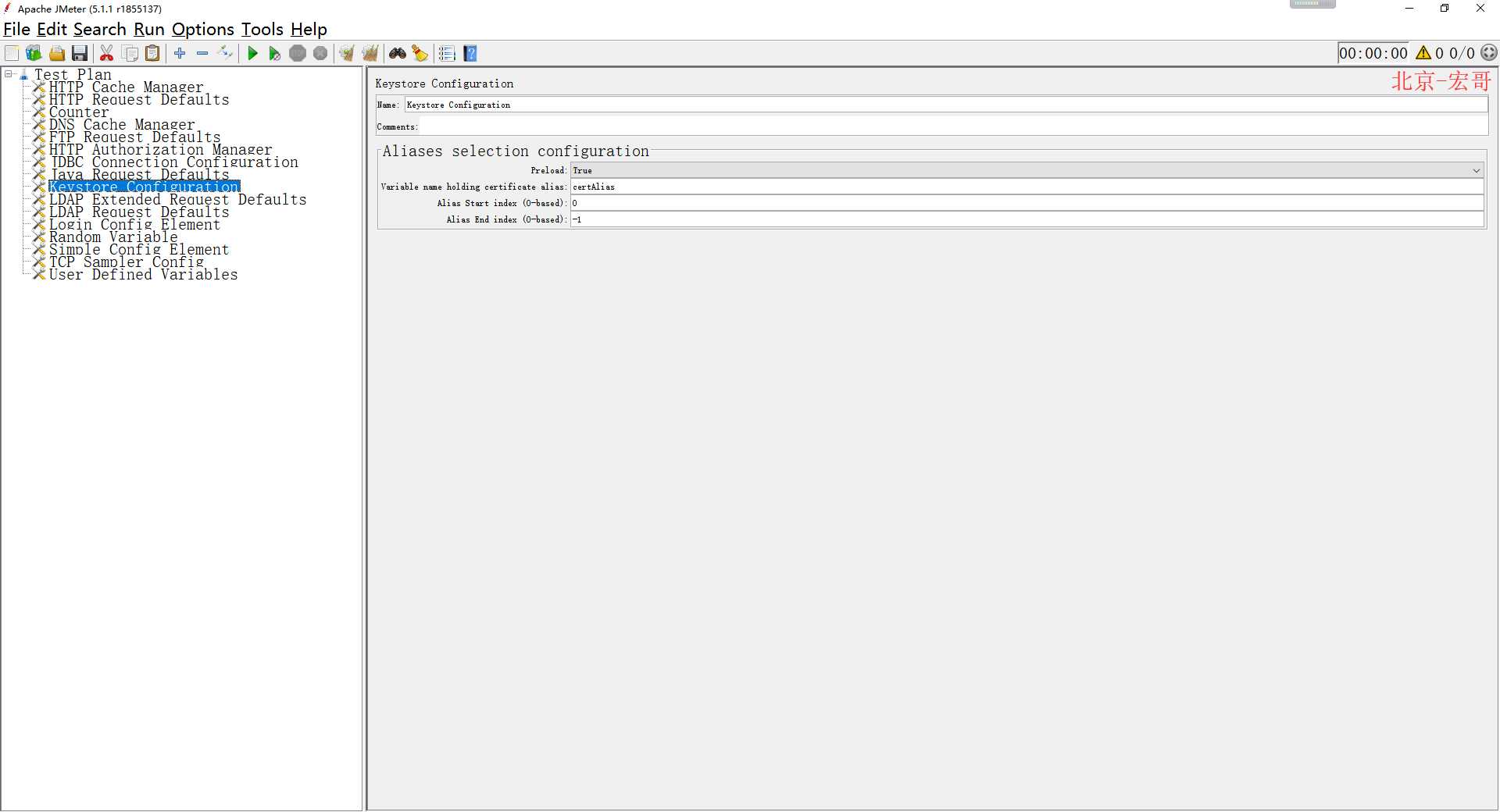Screen dimensions: 1500x812
Task: Start the test with green play icon
Action: point(252,53)
